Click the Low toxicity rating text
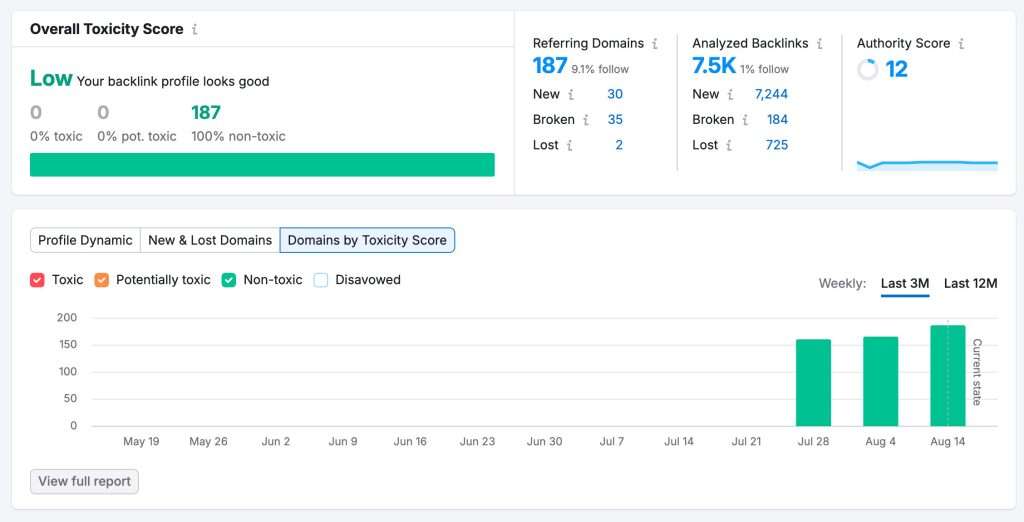 tap(51, 78)
